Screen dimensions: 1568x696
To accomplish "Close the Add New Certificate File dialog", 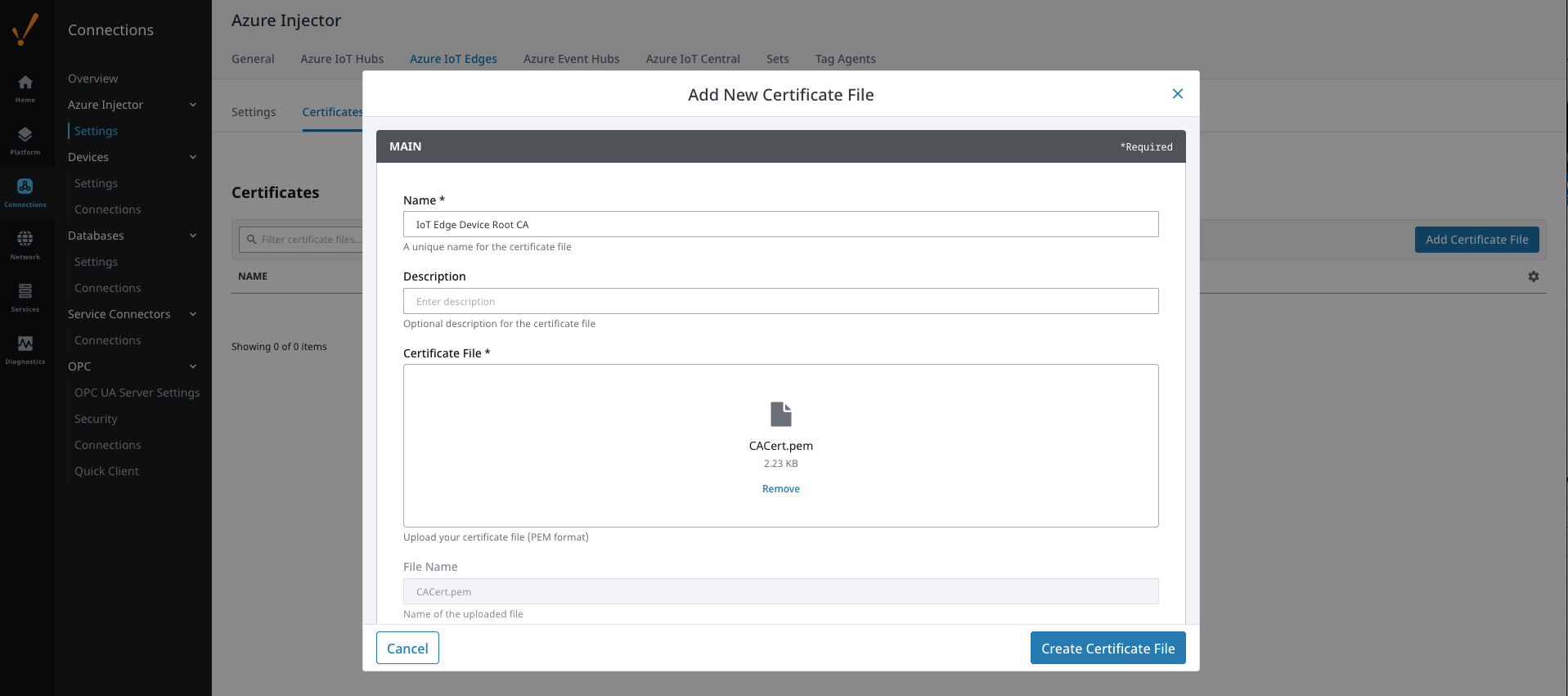I will (x=1177, y=94).
